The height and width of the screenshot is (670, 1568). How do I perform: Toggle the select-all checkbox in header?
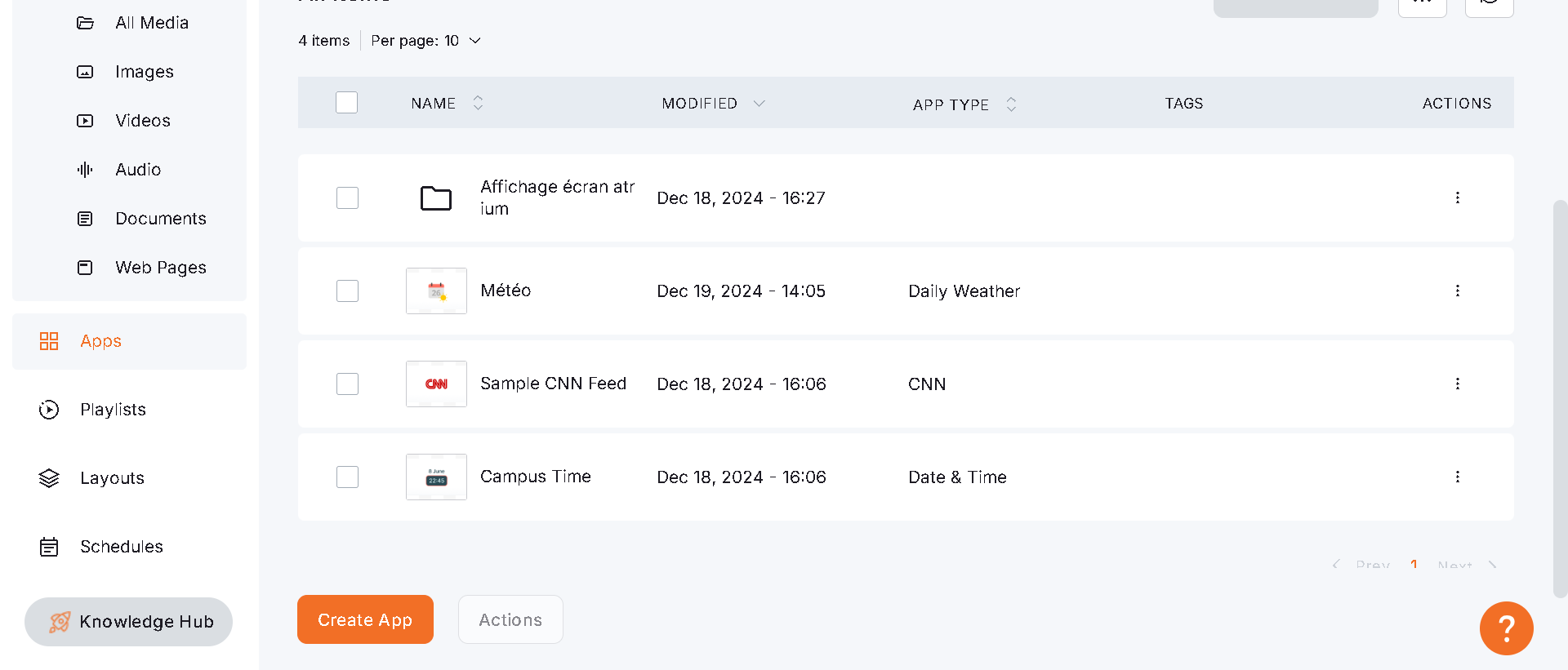coord(346,103)
